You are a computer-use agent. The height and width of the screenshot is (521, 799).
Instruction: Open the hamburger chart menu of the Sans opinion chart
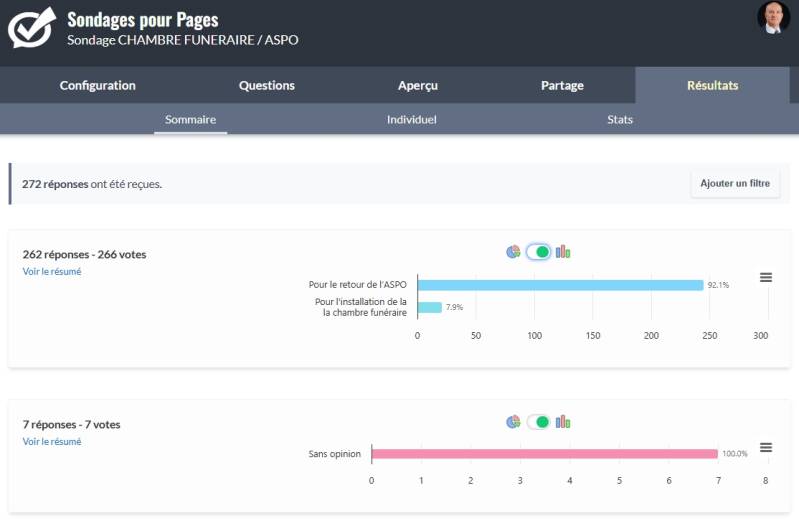766,448
